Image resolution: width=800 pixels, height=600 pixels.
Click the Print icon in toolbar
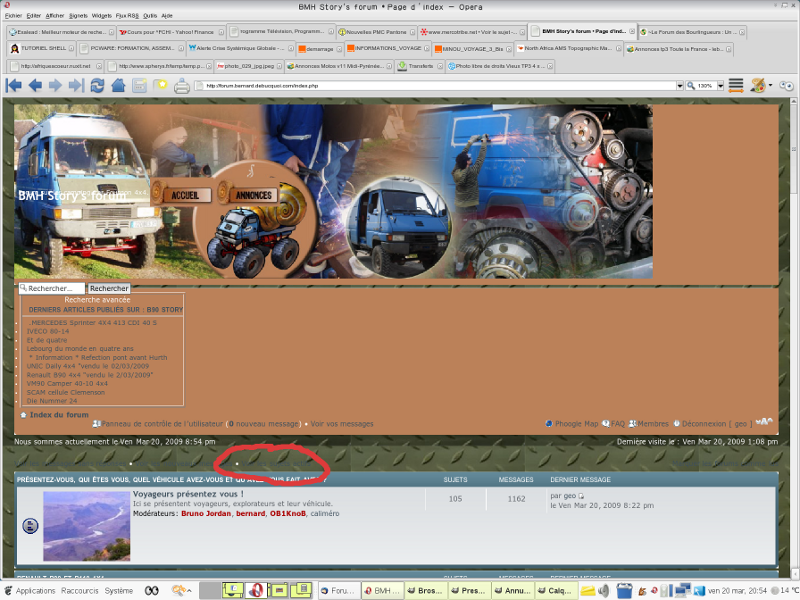pos(182,86)
